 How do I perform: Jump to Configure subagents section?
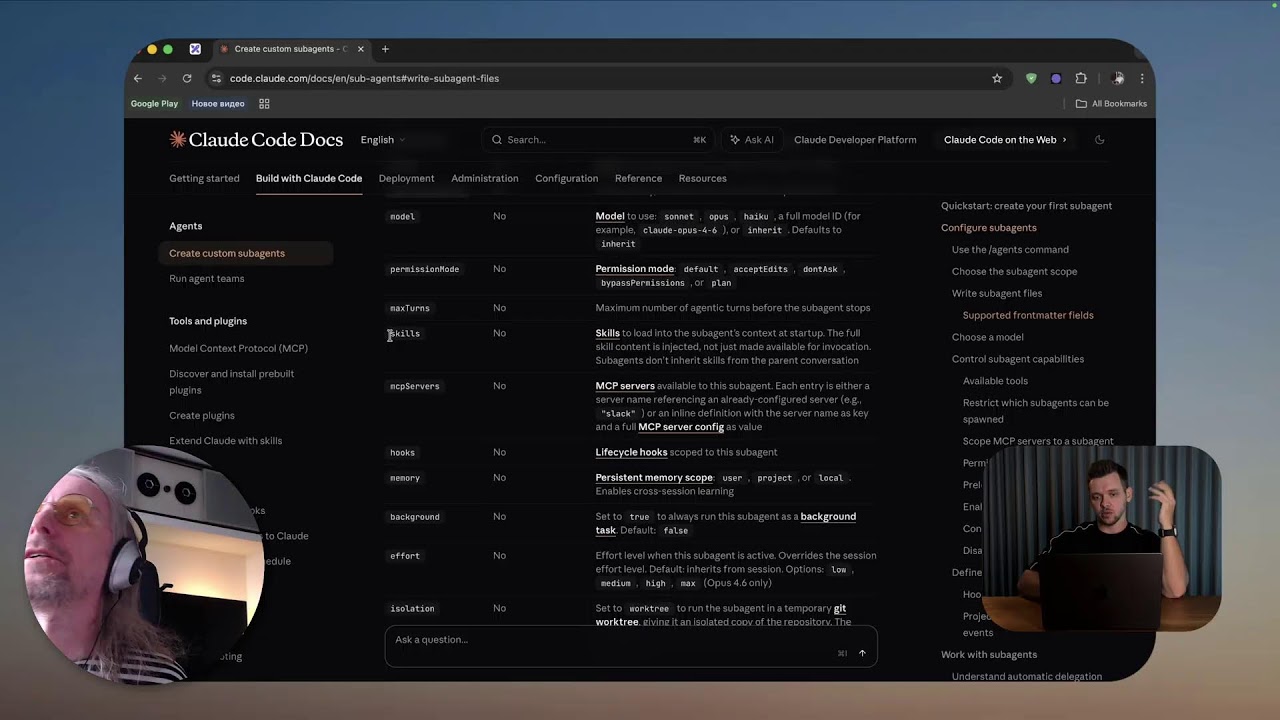pyautogui.click(x=989, y=228)
